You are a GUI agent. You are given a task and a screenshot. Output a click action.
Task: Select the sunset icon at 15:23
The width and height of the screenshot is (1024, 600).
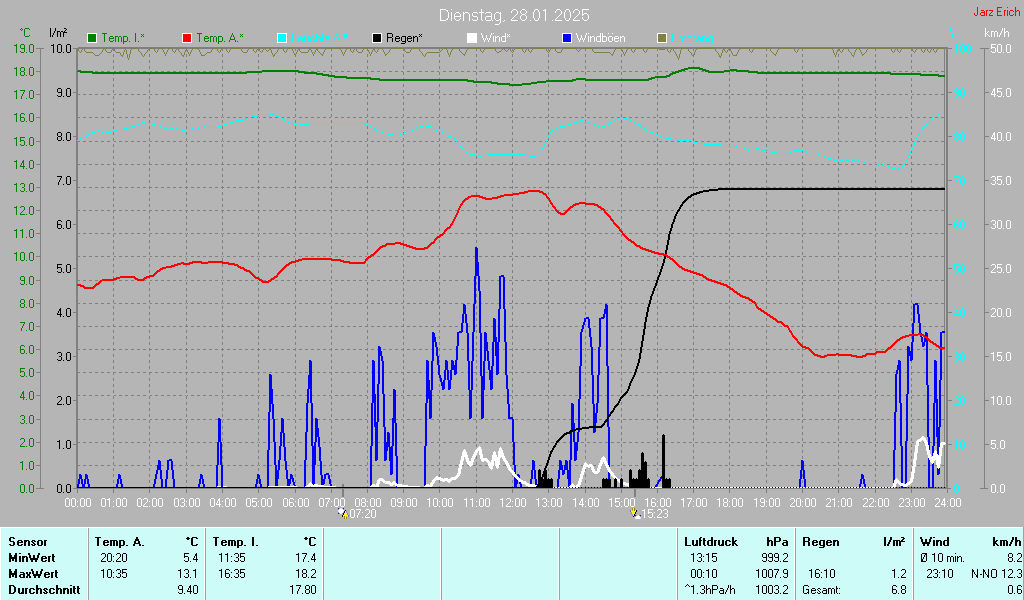tap(635, 514)
